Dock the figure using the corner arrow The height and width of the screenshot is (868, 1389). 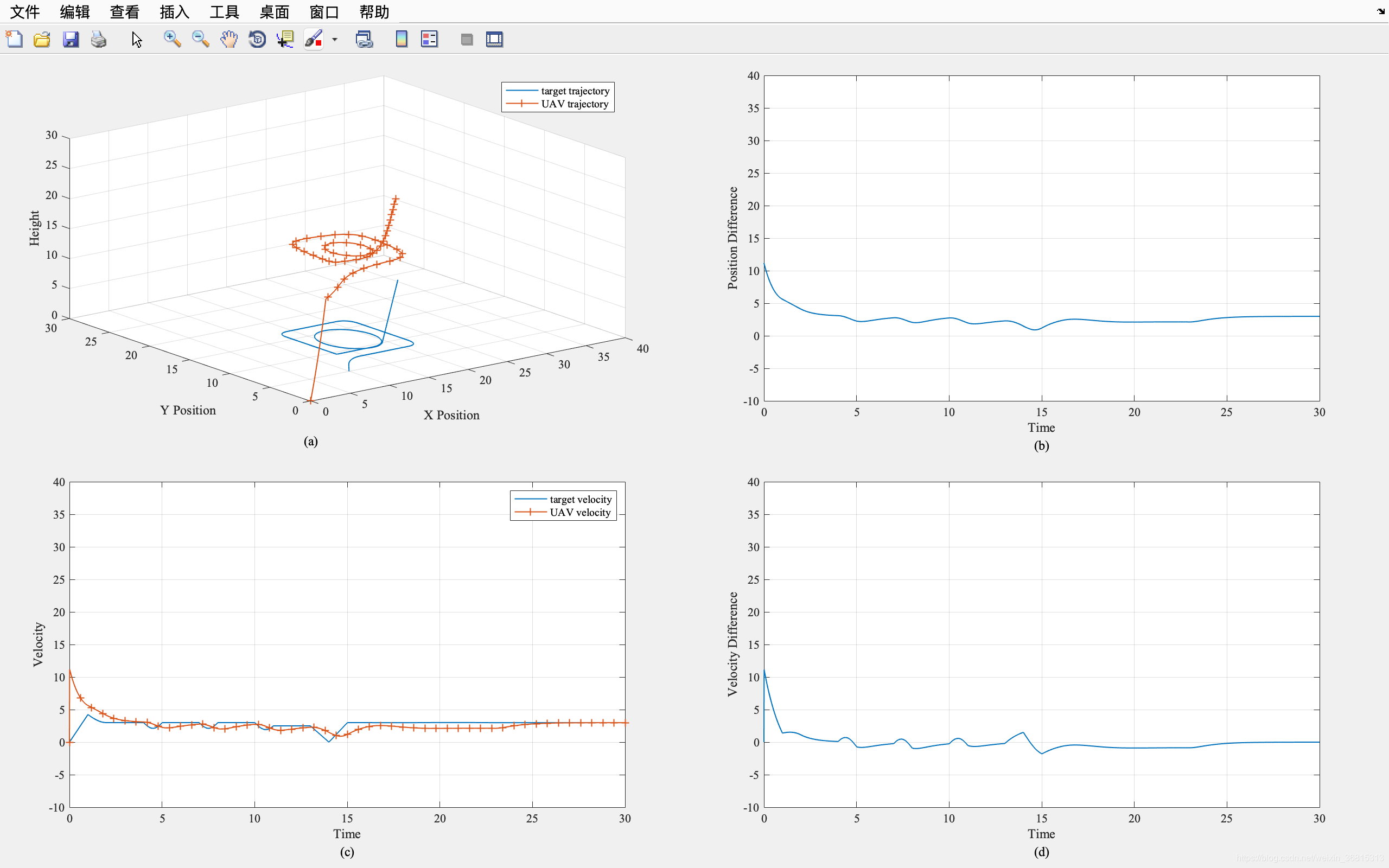(x=1380, y=11)
